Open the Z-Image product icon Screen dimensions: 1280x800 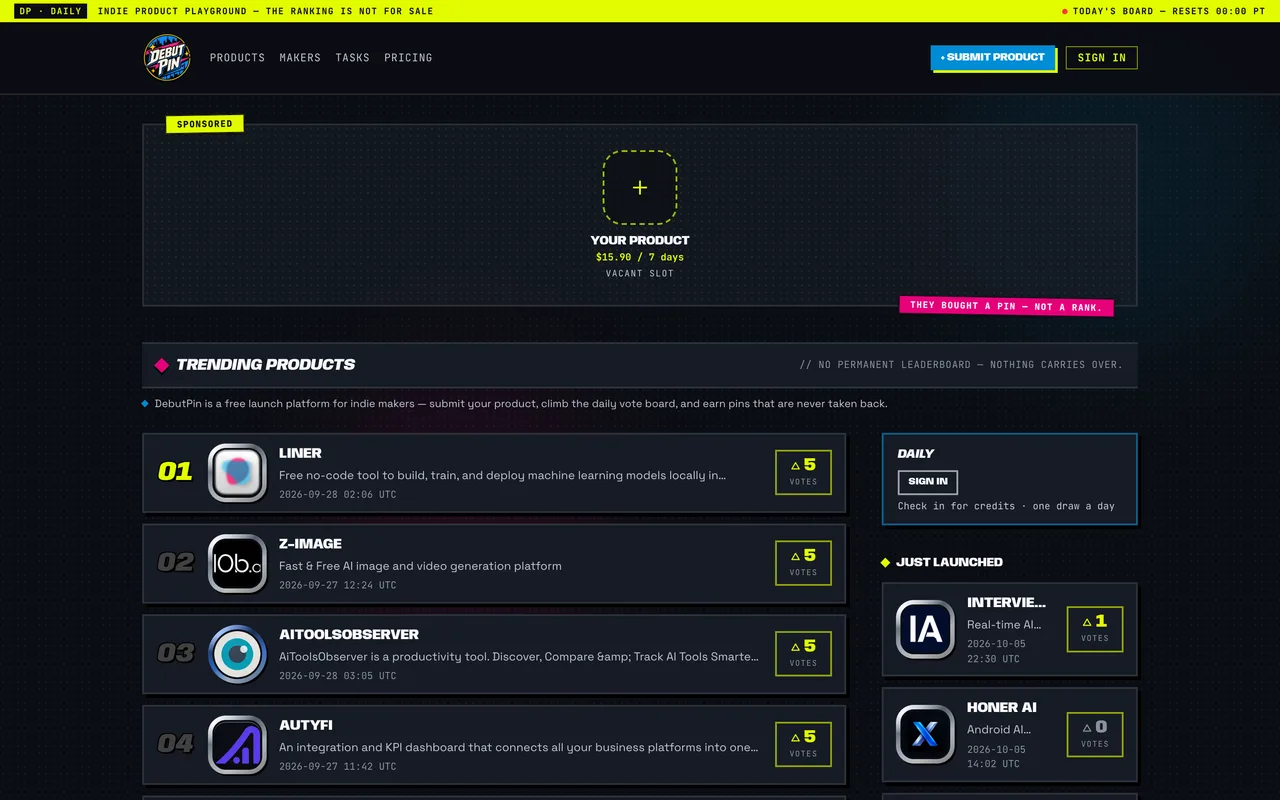point(237,563)
